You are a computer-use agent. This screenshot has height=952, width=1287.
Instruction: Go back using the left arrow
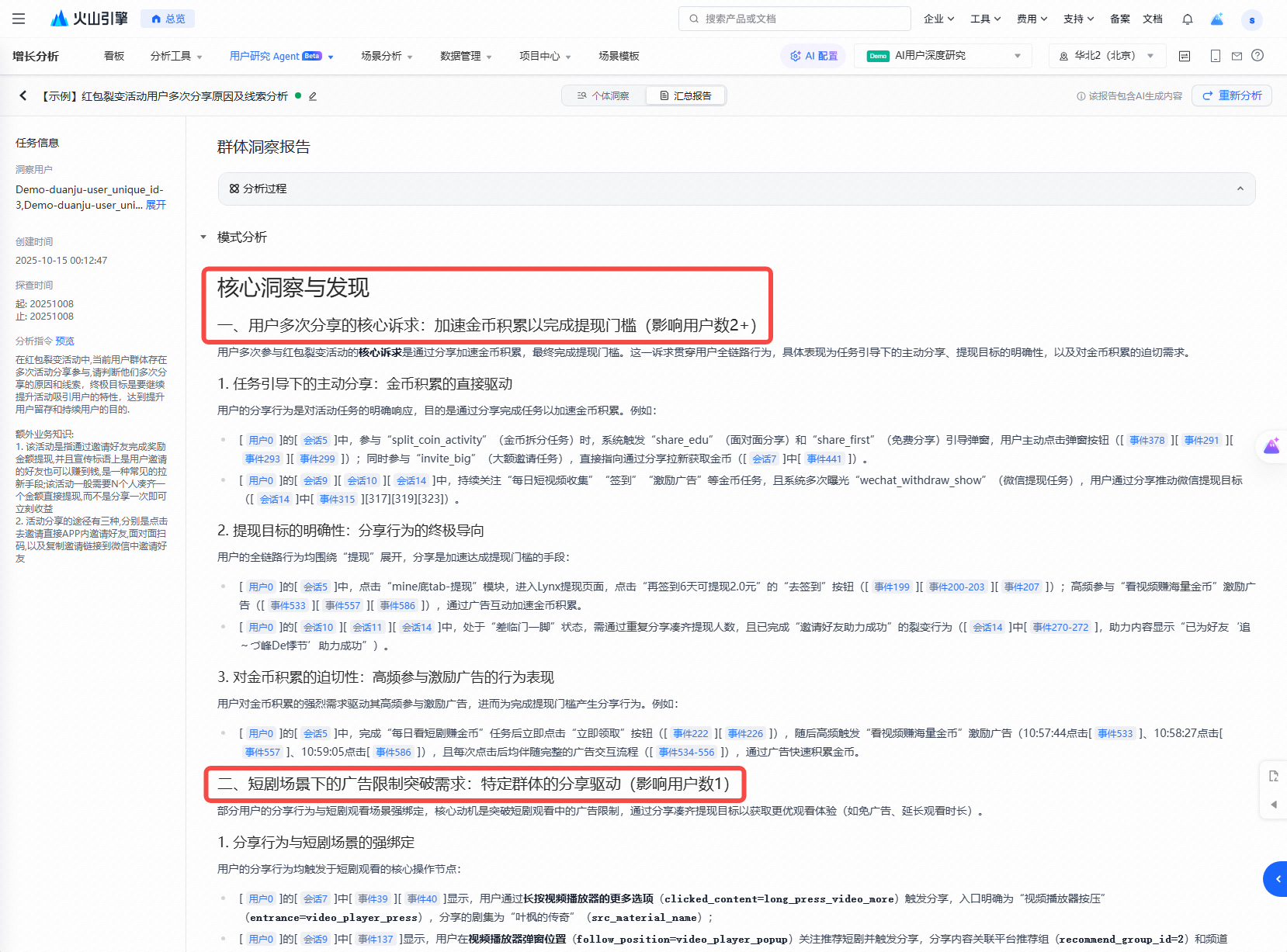point(23,95)
